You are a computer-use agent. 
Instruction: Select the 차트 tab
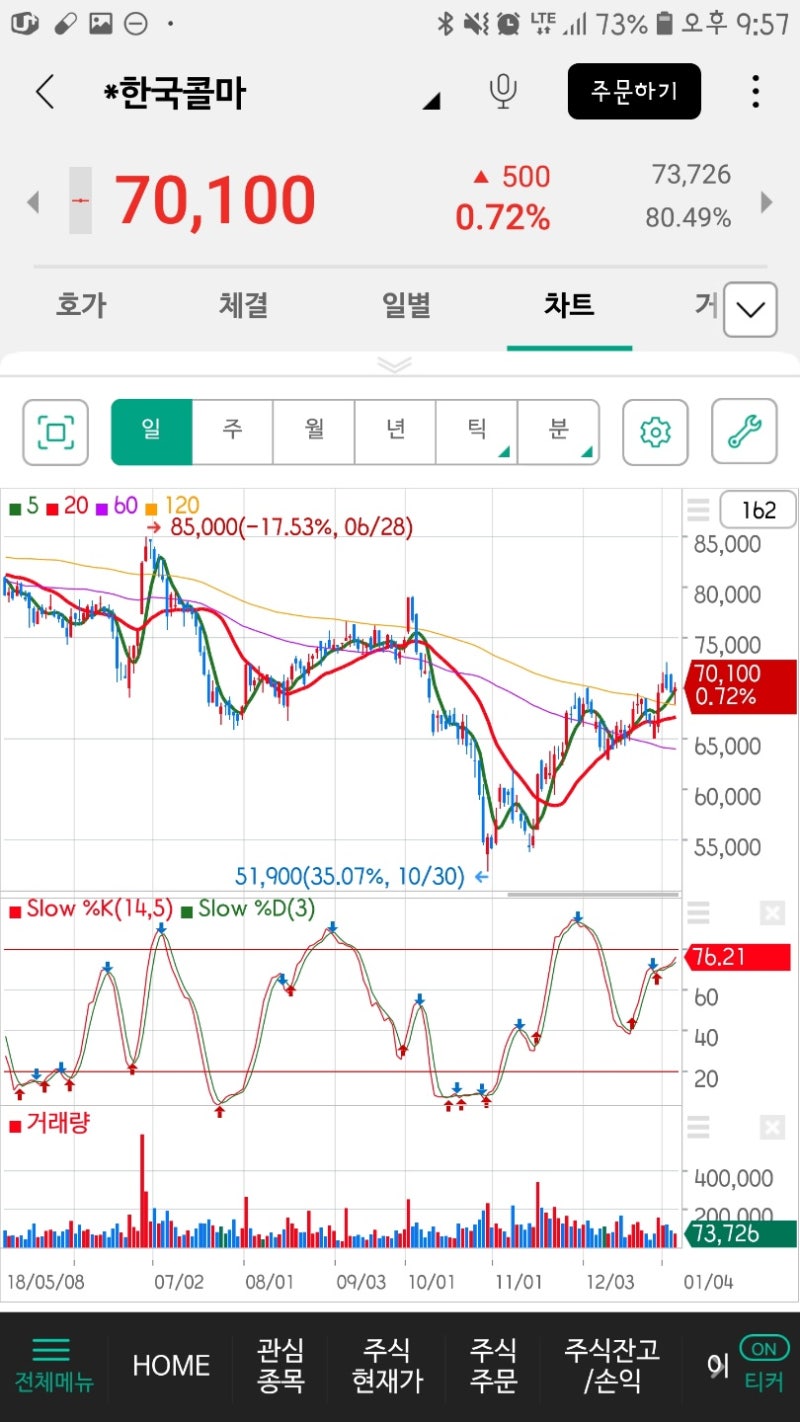(569, 305)
